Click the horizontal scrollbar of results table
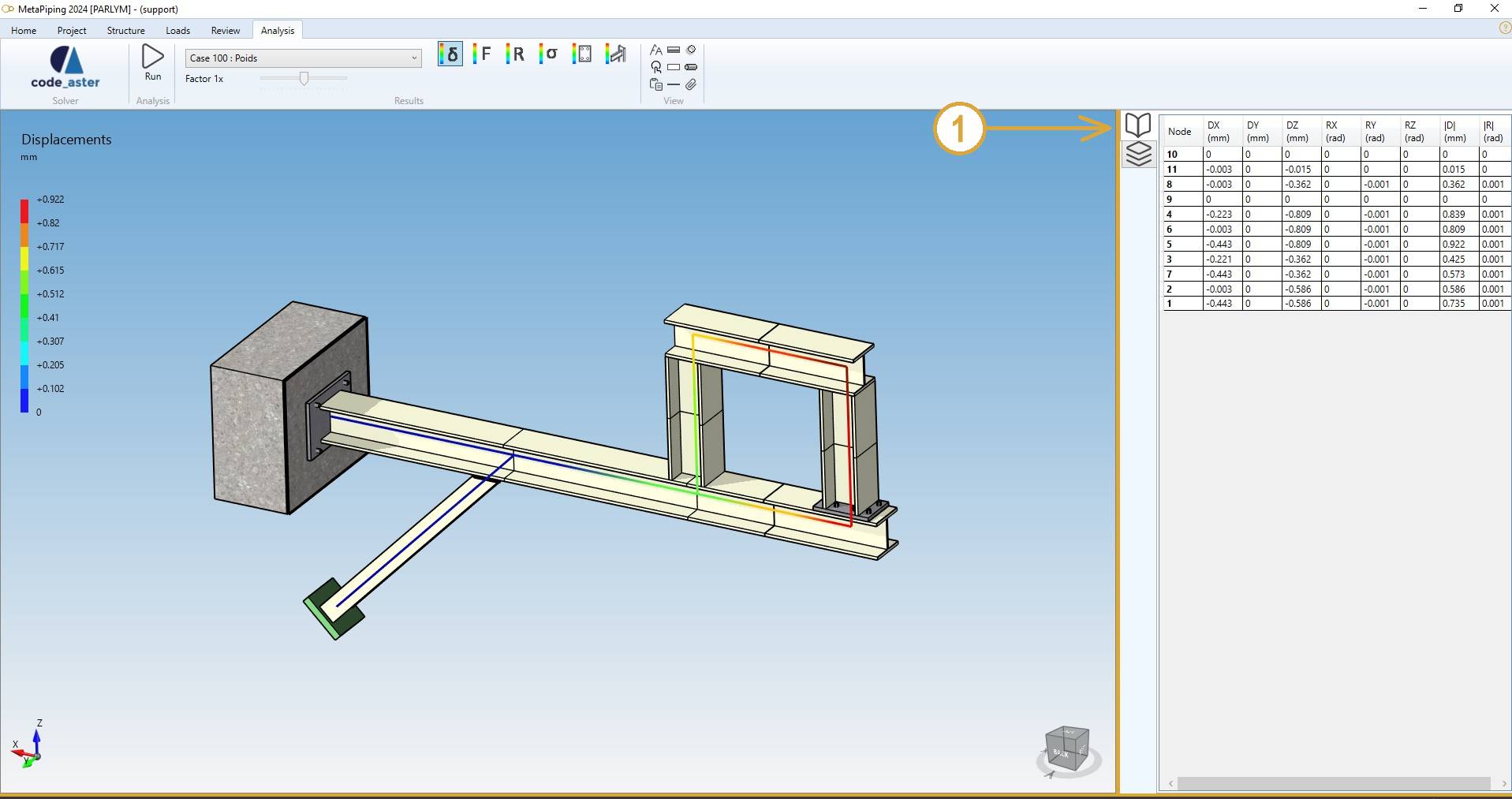Screen dimensions: 1512x799 click(x=1333, y=783)
